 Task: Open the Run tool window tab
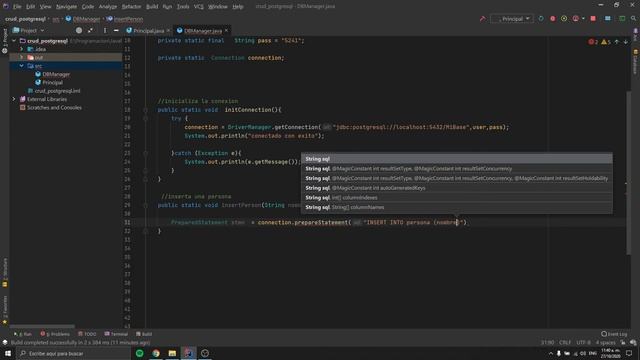click(23, 334)
